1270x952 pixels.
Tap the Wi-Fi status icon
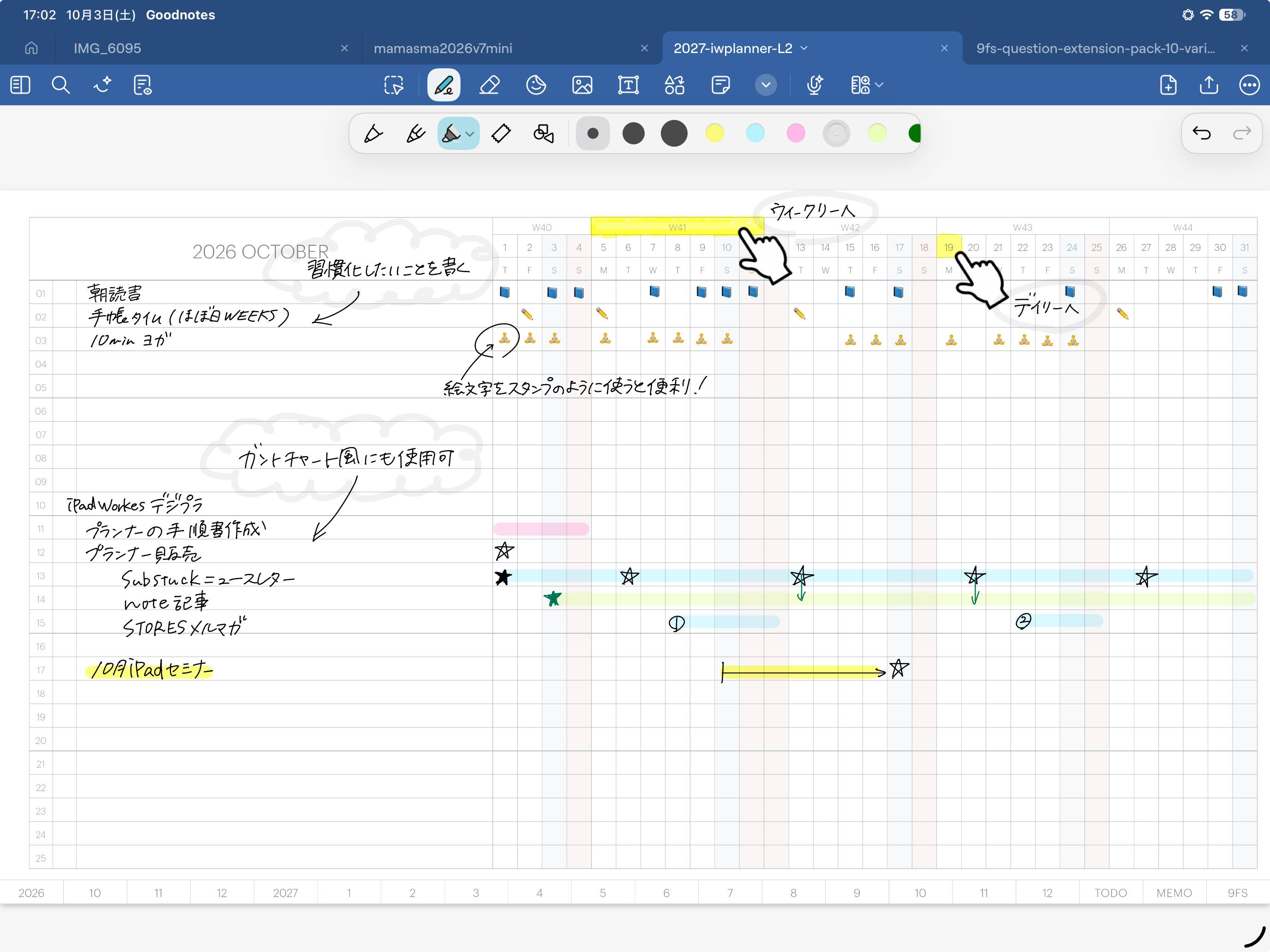point(1207,15)
